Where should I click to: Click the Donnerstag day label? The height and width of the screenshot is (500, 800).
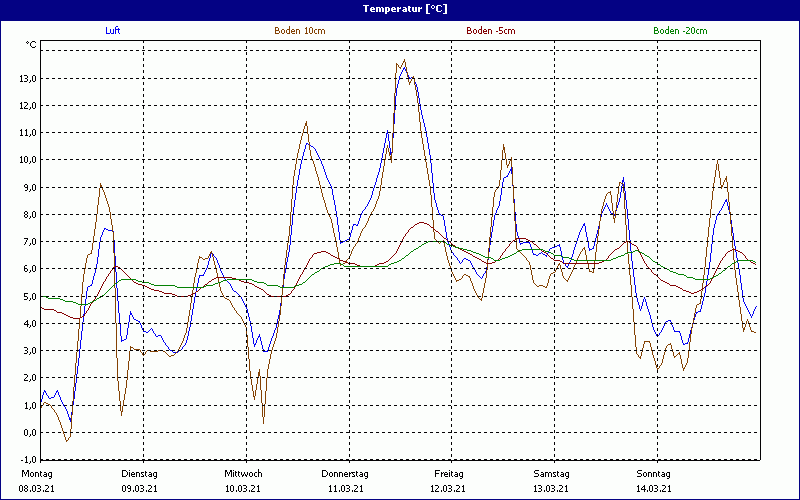pyautogui.click(x=345, y=474)
